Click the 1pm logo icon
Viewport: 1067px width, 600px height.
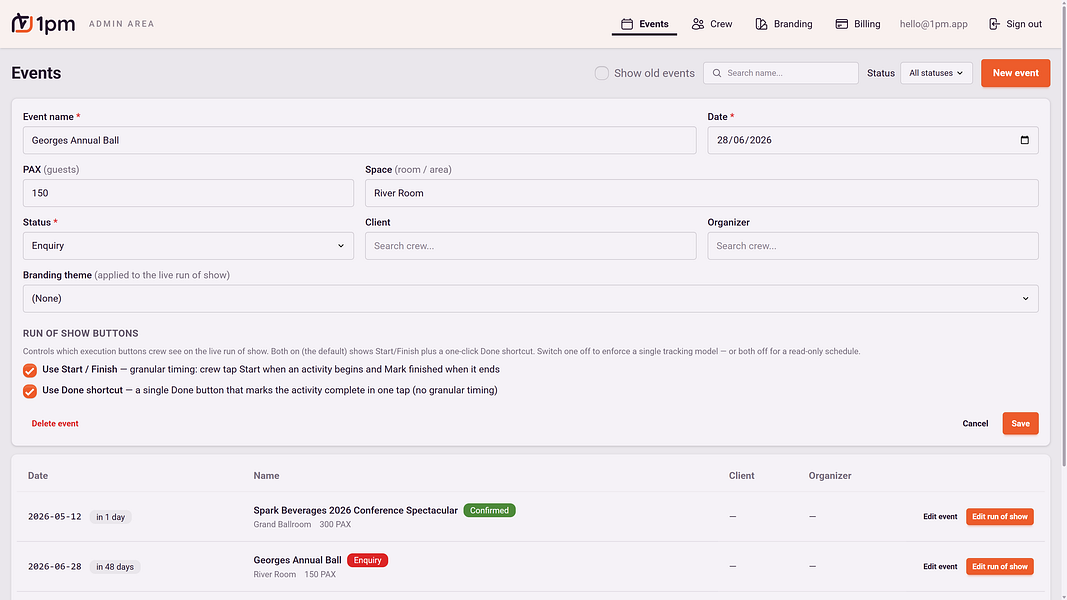[22, 23]
